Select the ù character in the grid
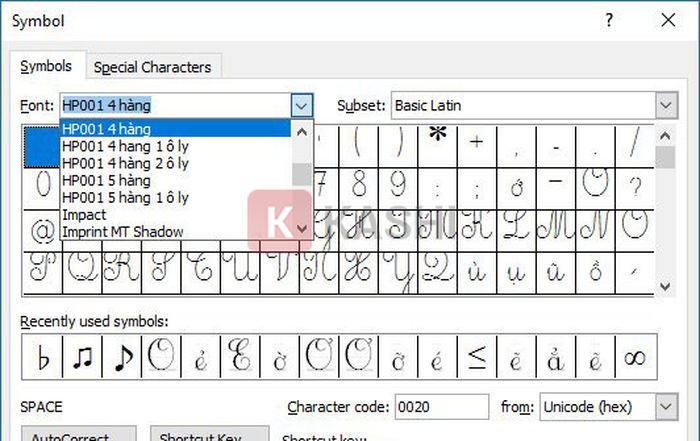Viewport: 700px width, 441px height. tap(477, 273)
